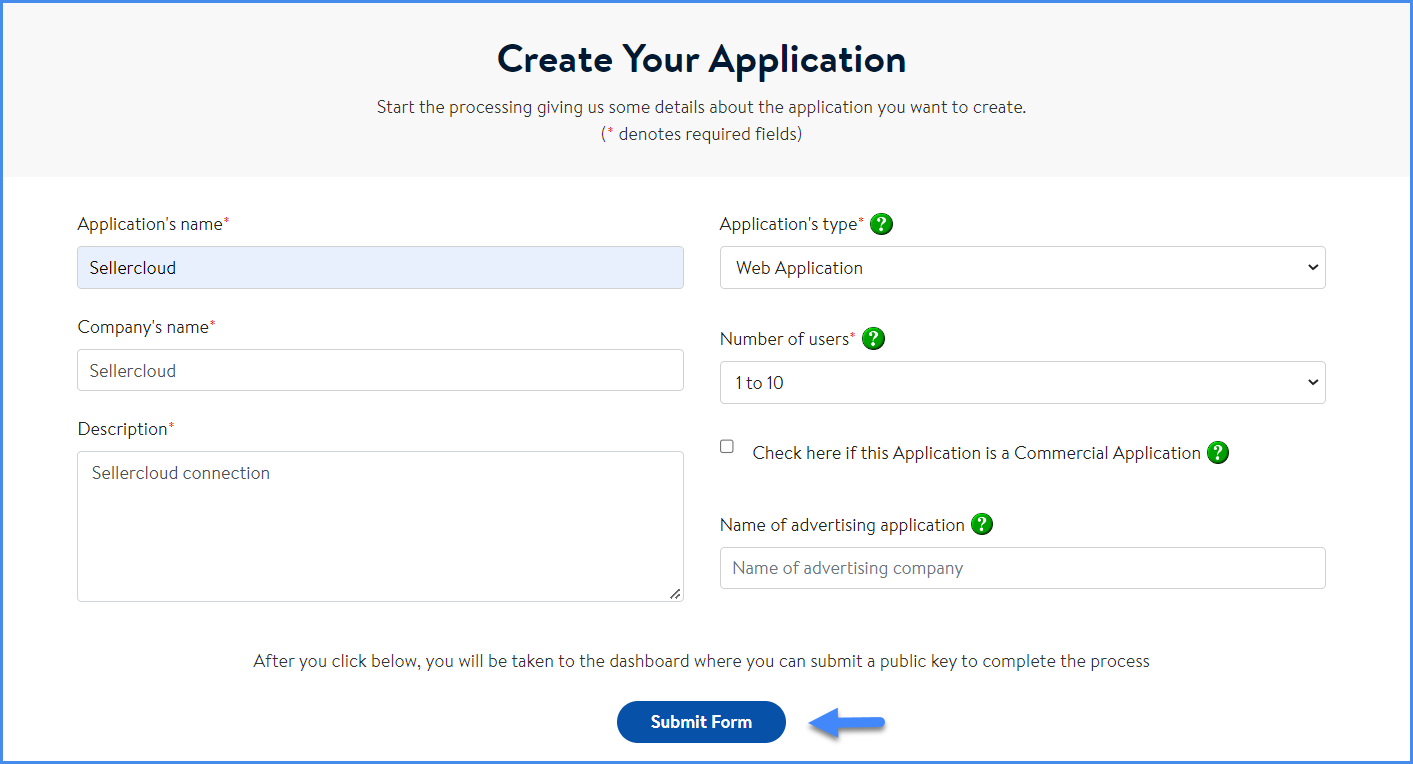
Task: Click the 'Create Your Application' heading
Action: (x=702, y=59)
